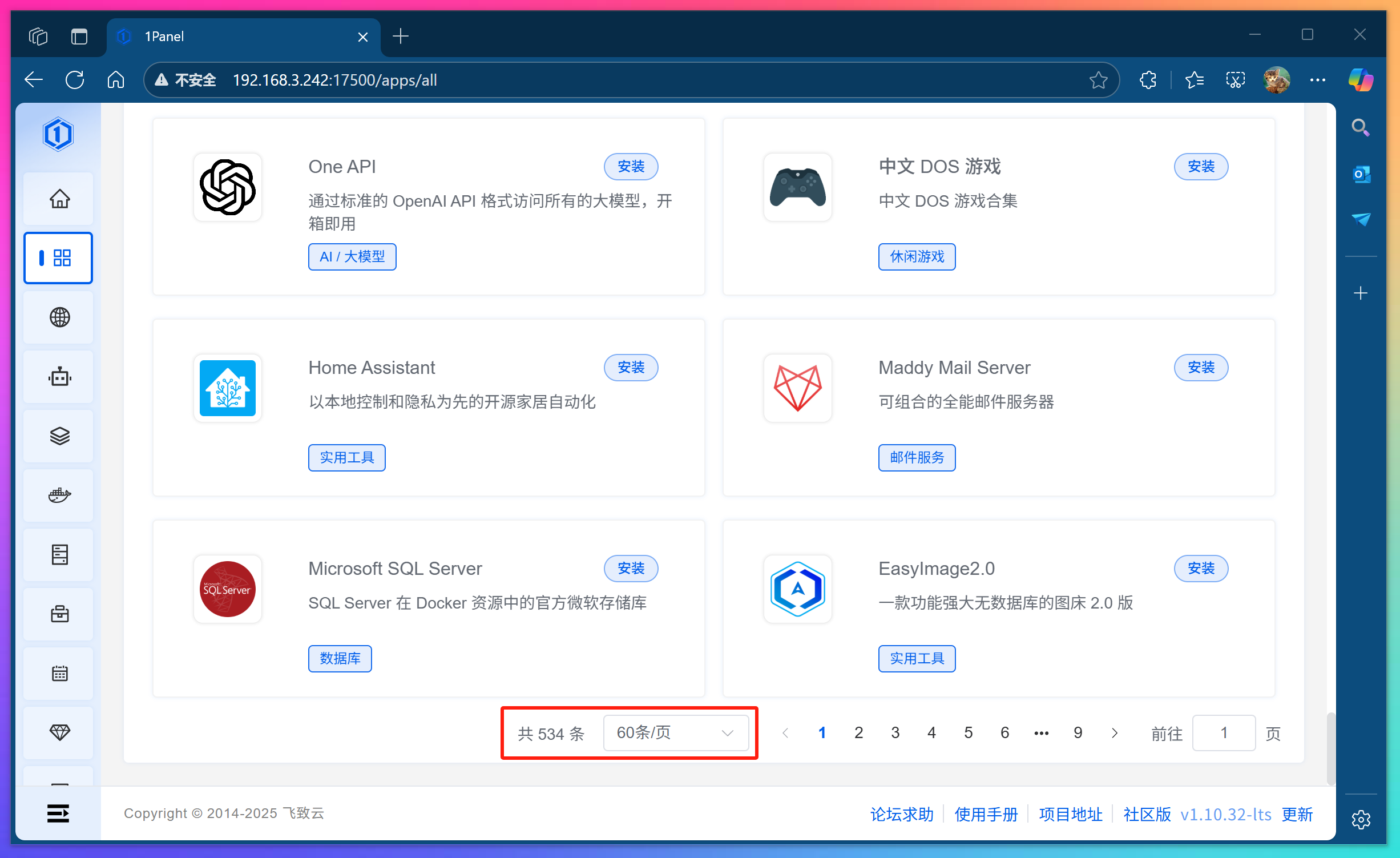Switch to the 1Panel browser tab
This screenshot has height=858, width=1400.
point(200,36)
